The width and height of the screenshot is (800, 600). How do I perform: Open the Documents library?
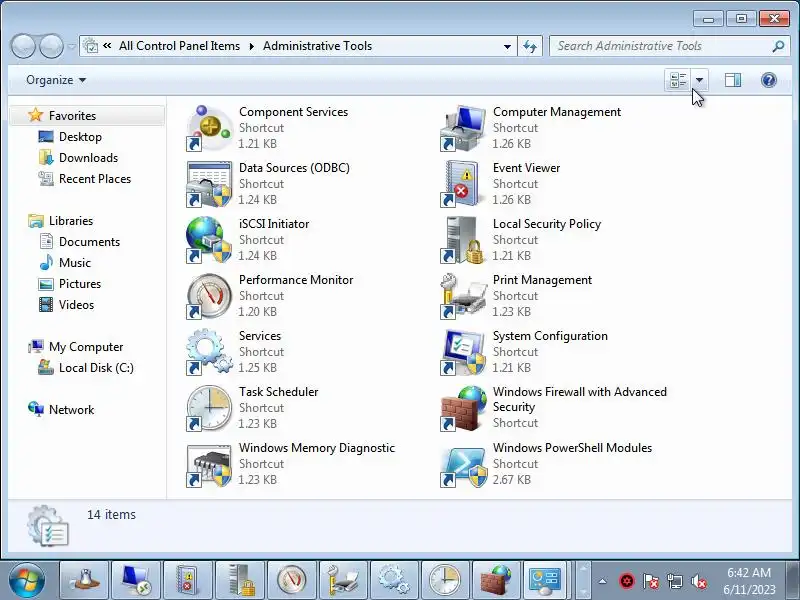[89, 241]
